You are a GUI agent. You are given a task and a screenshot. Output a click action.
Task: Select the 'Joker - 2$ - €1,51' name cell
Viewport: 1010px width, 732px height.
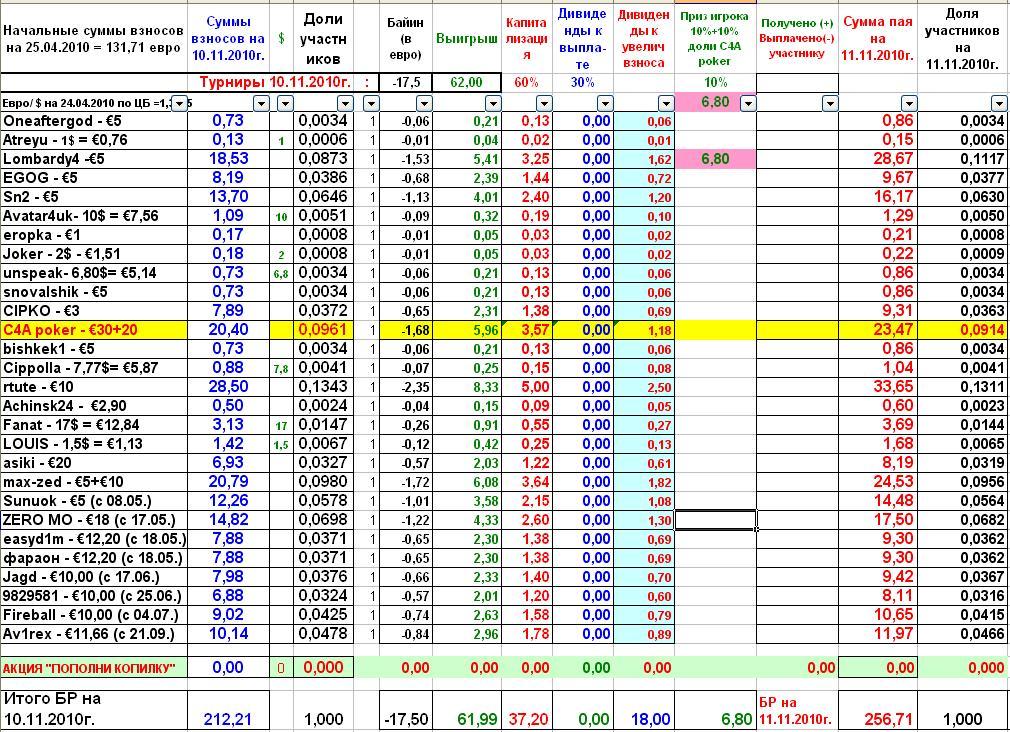pyautogui.click(x=95, y=254)
